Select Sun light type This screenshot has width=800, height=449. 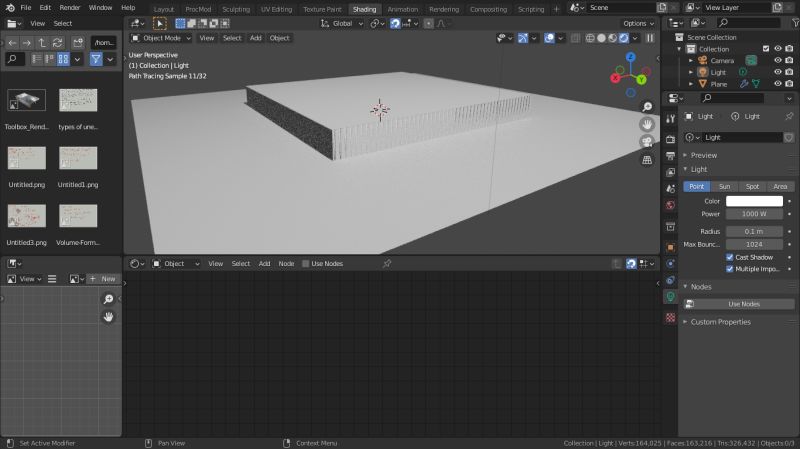(x=724, y=187)
